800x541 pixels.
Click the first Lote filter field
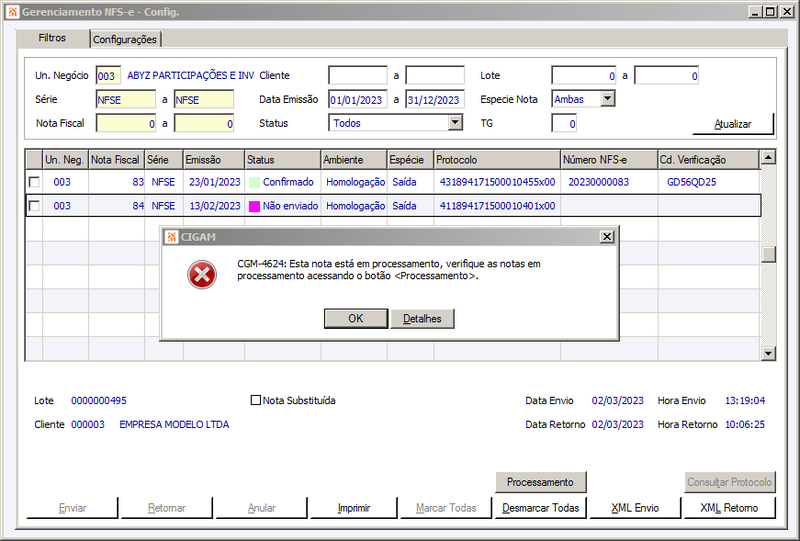tap(584, 76)
